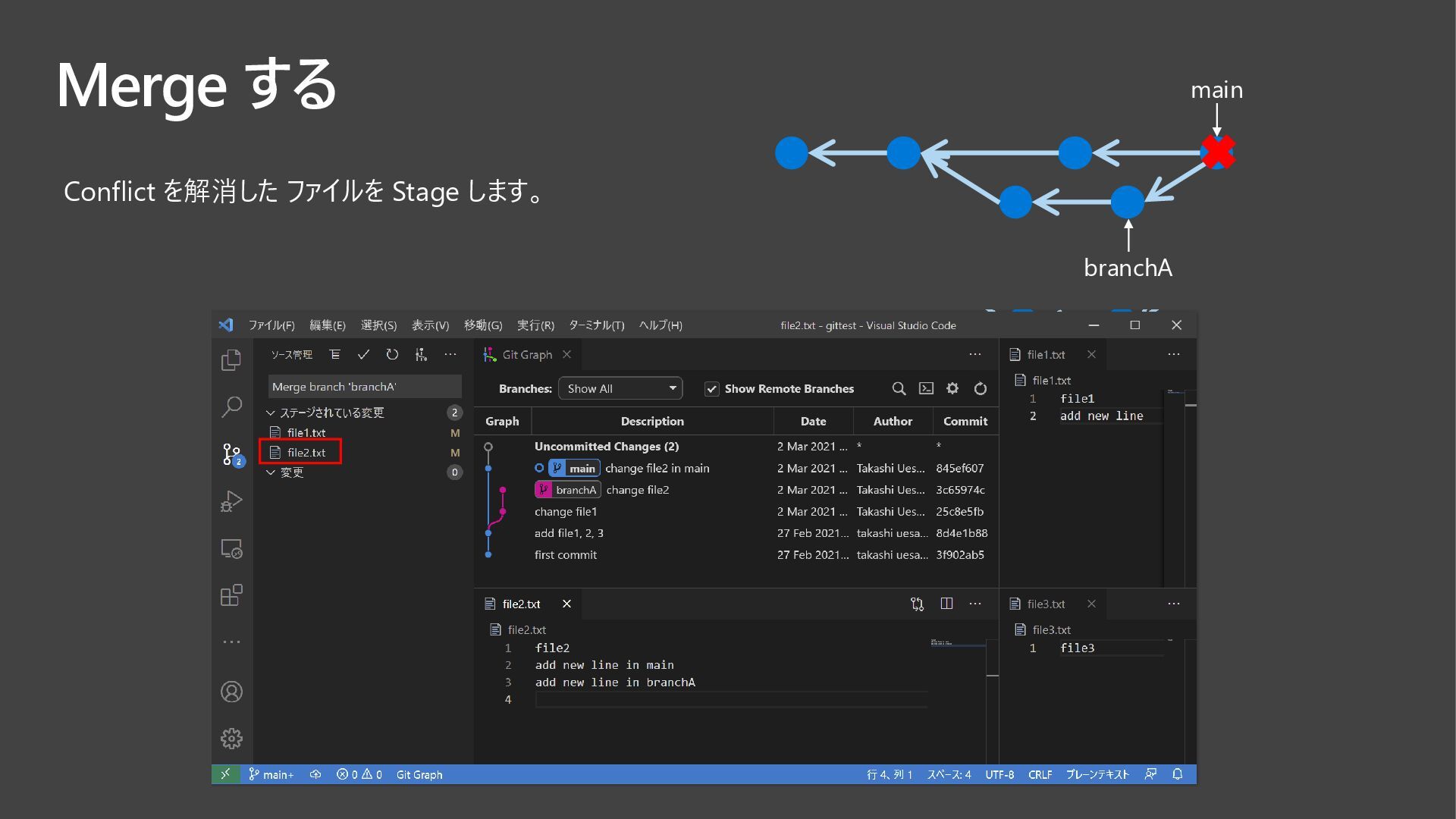The width and height of the screenshot is (1456, 819).
Task: Open the ターミナル(T) menu
Action: point(596,325)
